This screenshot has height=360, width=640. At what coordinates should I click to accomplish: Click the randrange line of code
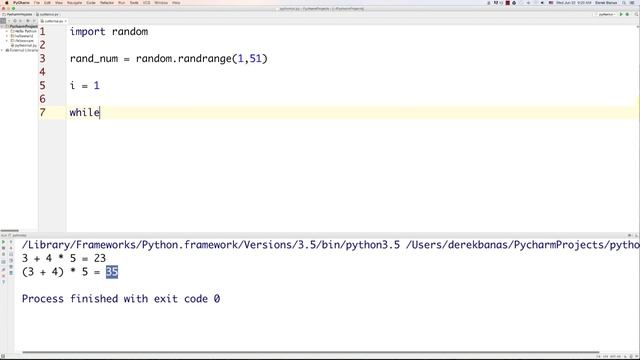coord(169,58)
